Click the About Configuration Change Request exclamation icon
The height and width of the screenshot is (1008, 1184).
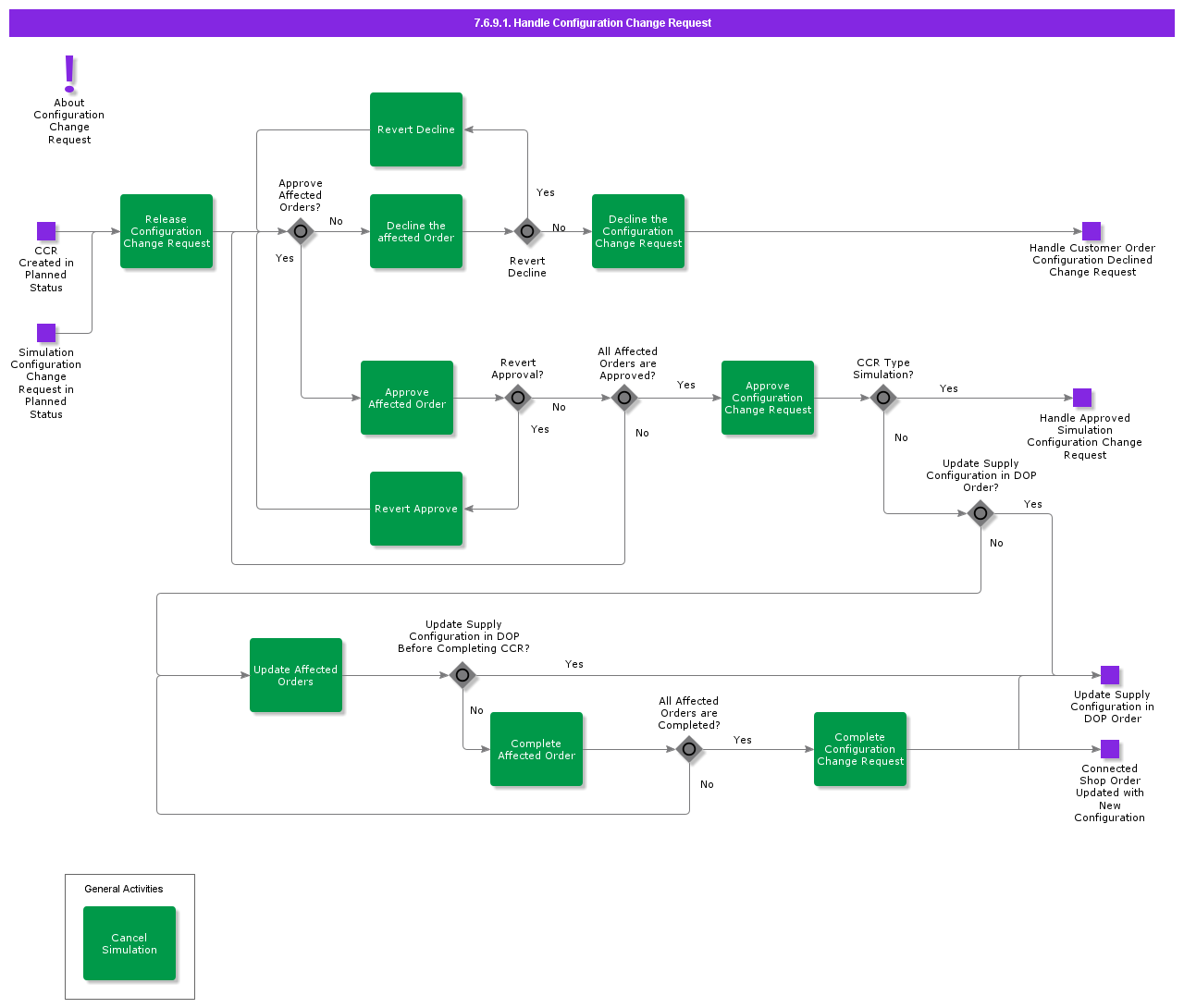(x=69, y=74)
